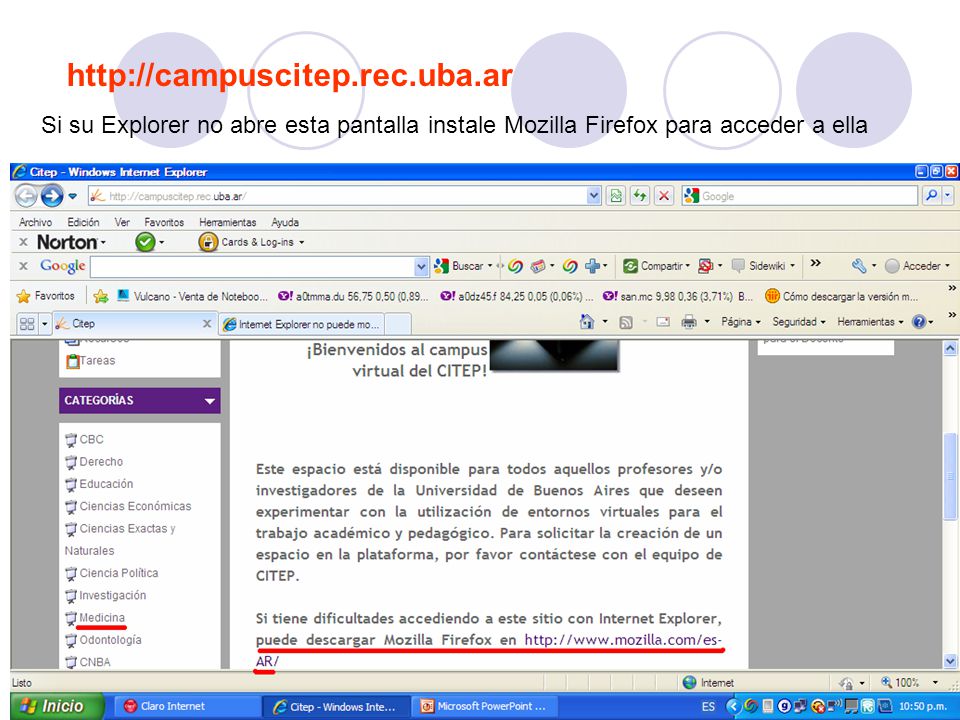Close the Google toolbar with its X
The width and height of the screenshot is (960, 720).
click(x=23, y=266)
